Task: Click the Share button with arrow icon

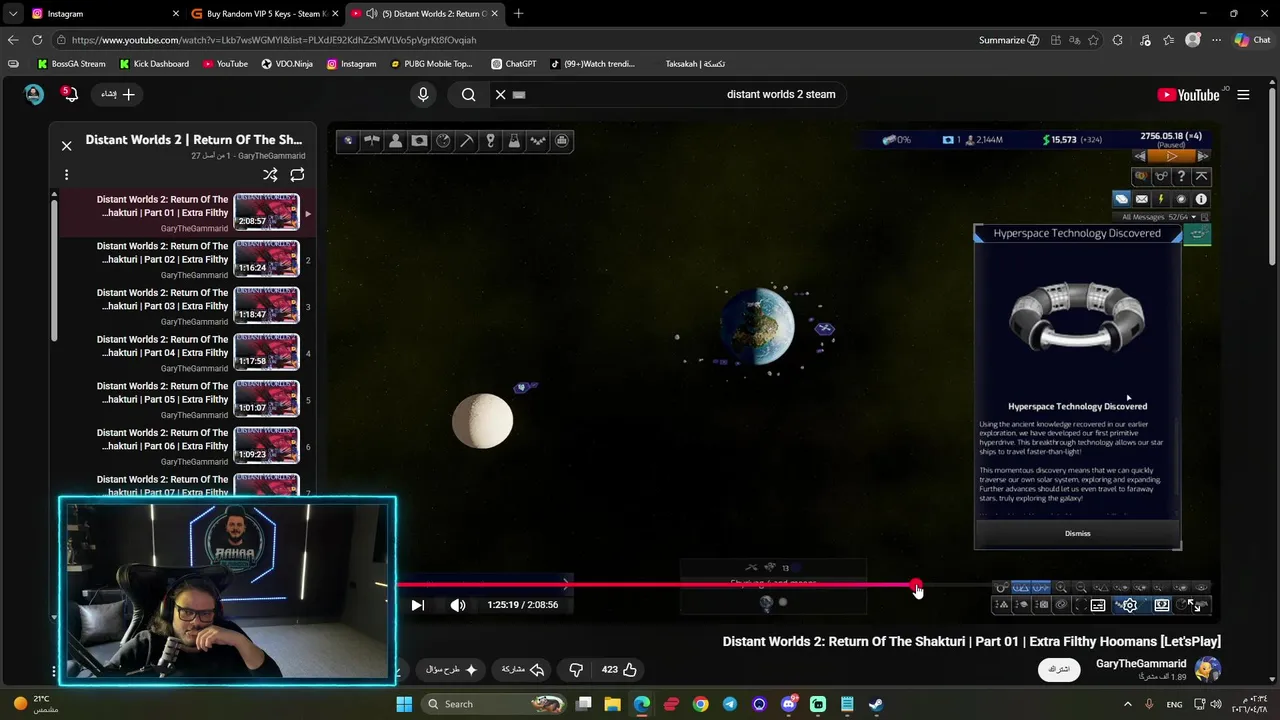Action: [523, 669]
